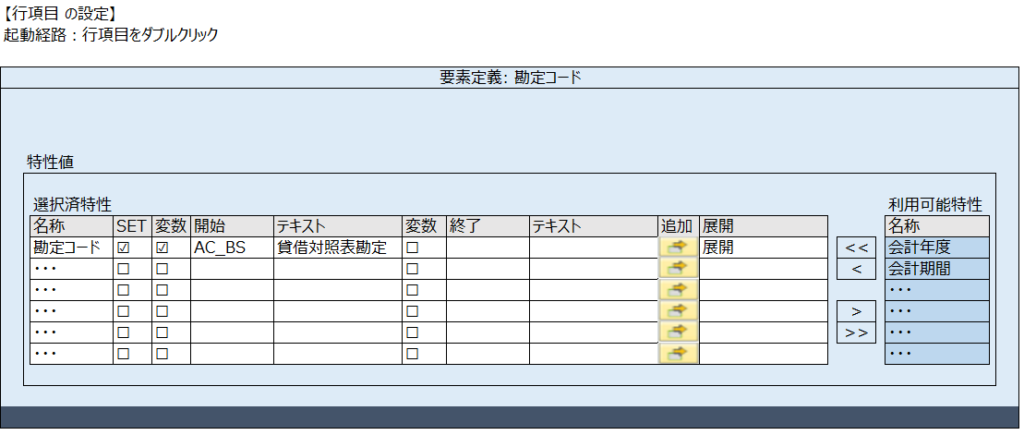This screenshot has width=1024, height=435.
Task: Click the 追加 arrow icon in fourth row
Action: click(x=678, y=311)
